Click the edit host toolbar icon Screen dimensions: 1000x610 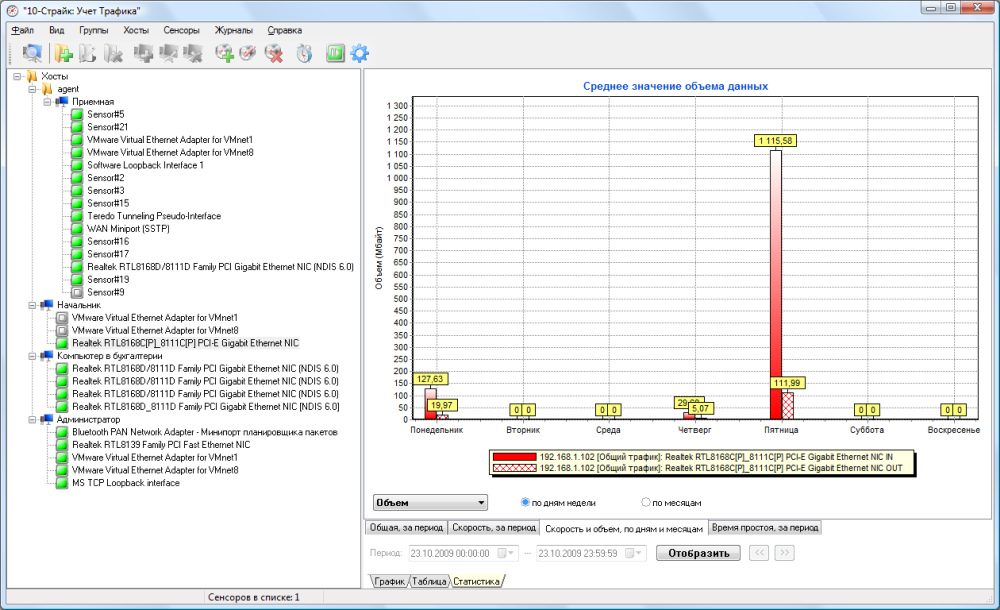coord(168,54)
